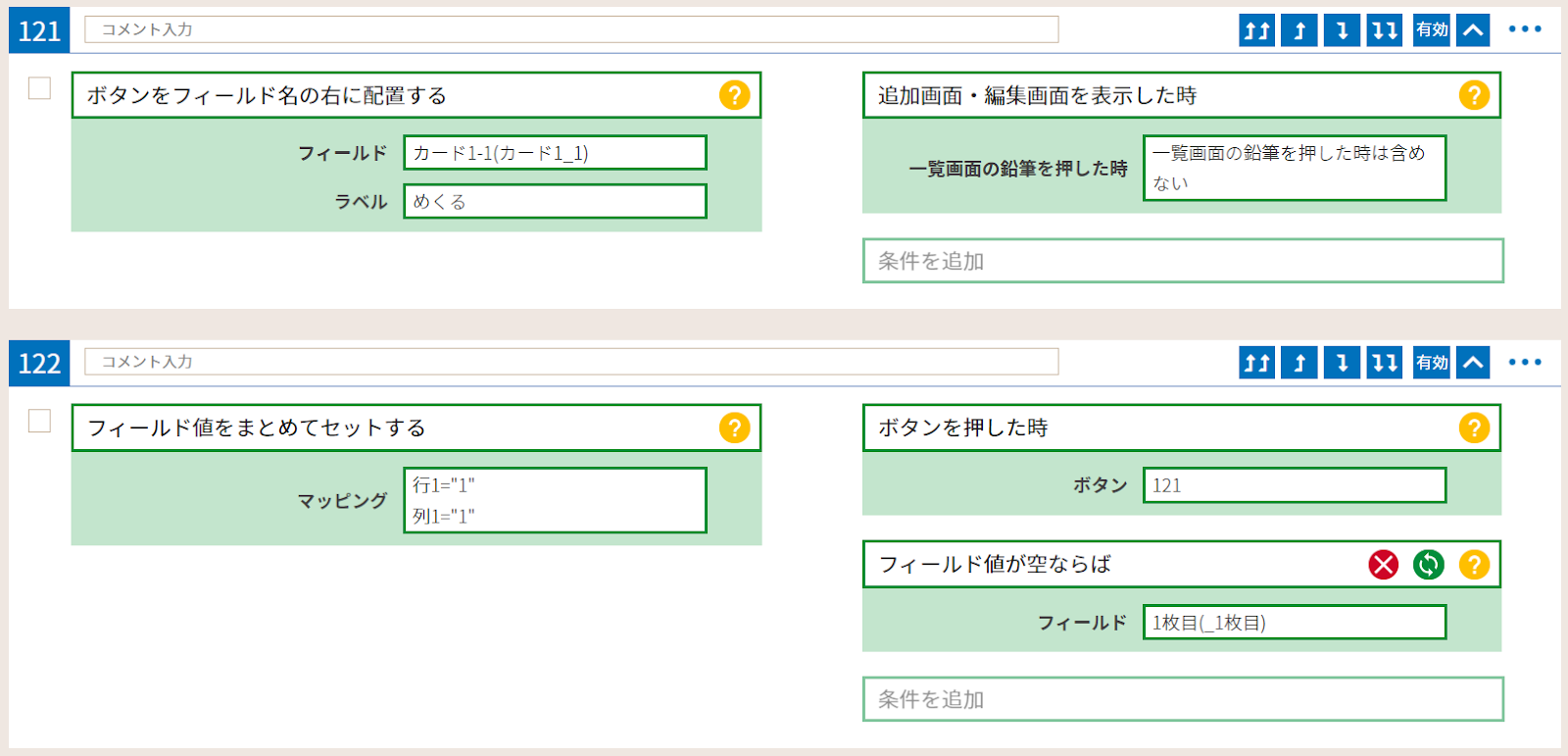
Task: Move row 122 to the top
Action: (1256, 363)
